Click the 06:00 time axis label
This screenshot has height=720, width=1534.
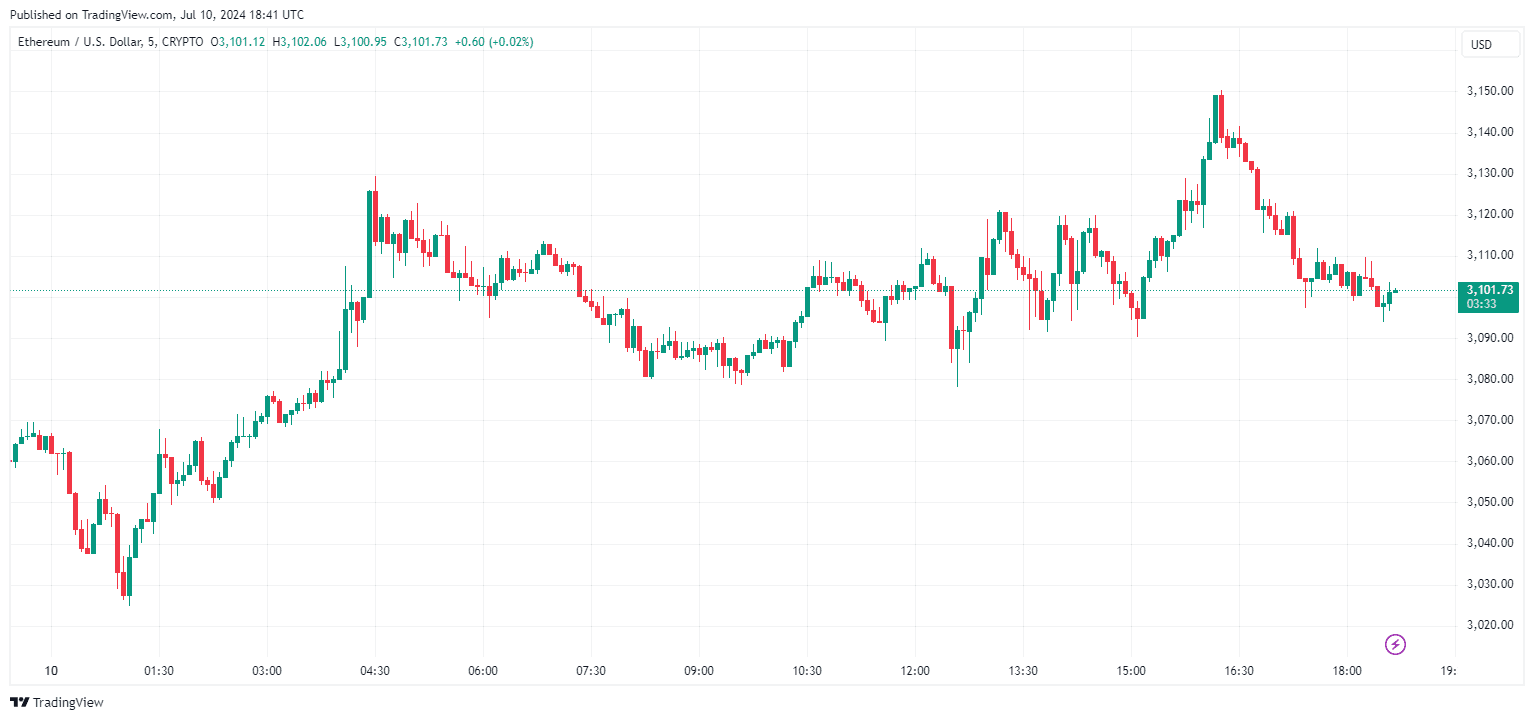click(x=483, y=671)
